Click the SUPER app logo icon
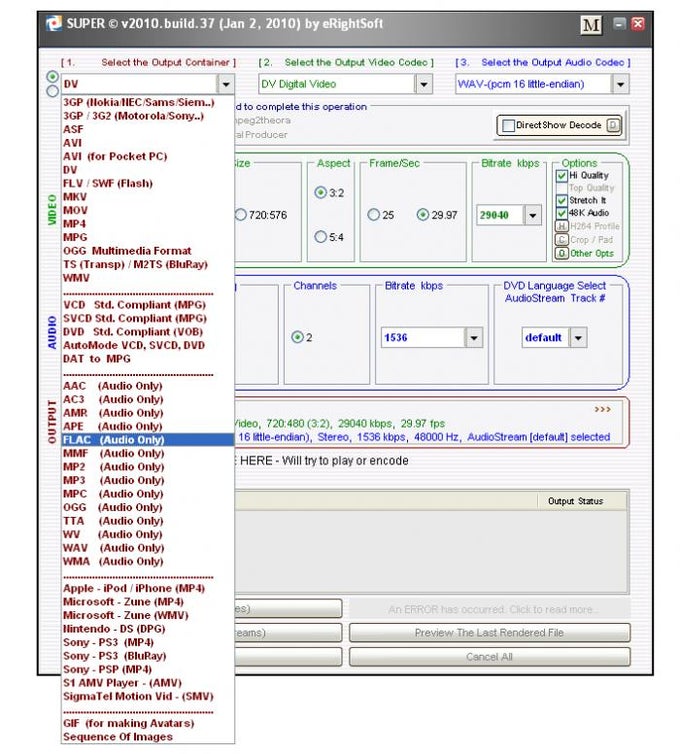This screenshot has width=680, height=754. [53, 24]
